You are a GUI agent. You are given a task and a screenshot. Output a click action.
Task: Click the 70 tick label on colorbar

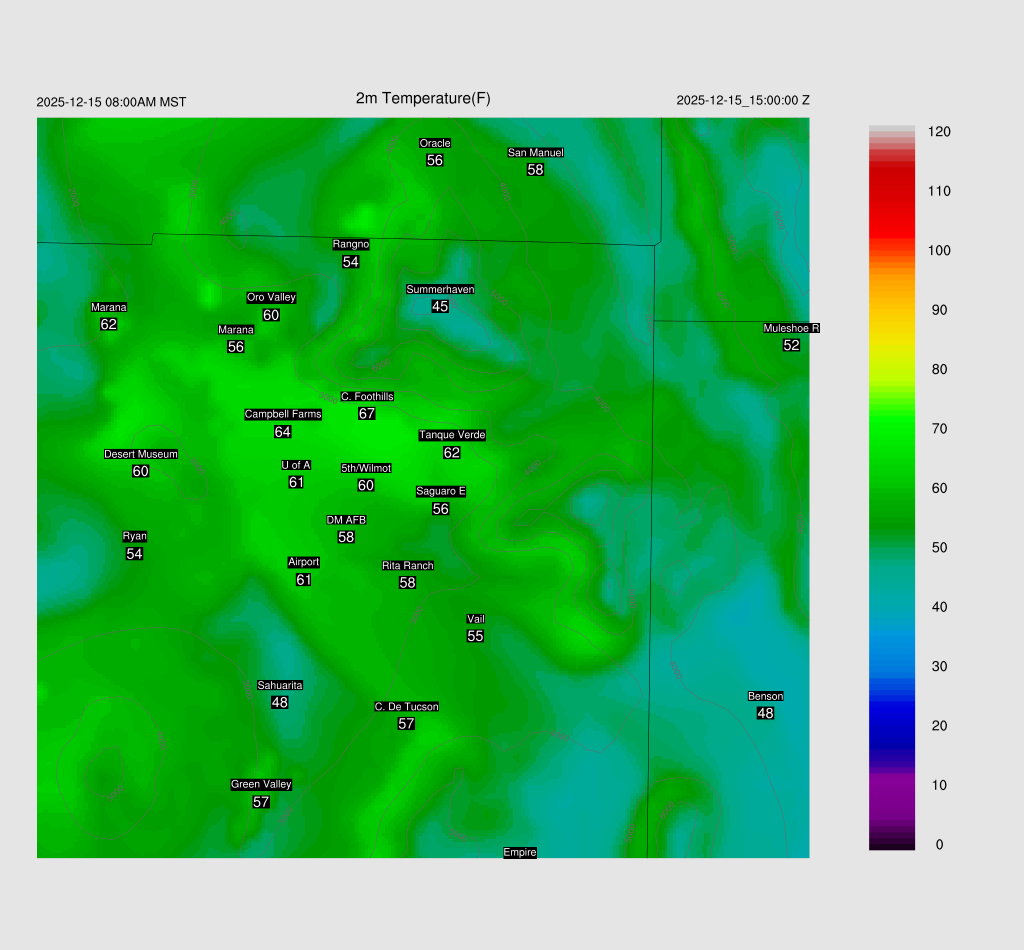939,429
